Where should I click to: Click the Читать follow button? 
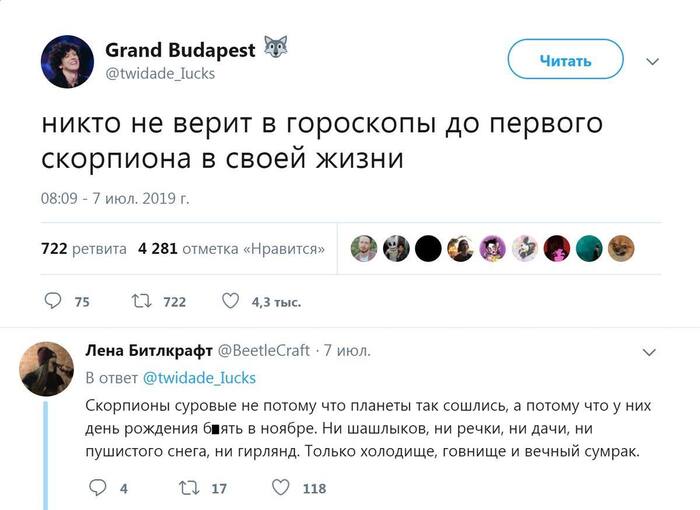pos(565,61)
